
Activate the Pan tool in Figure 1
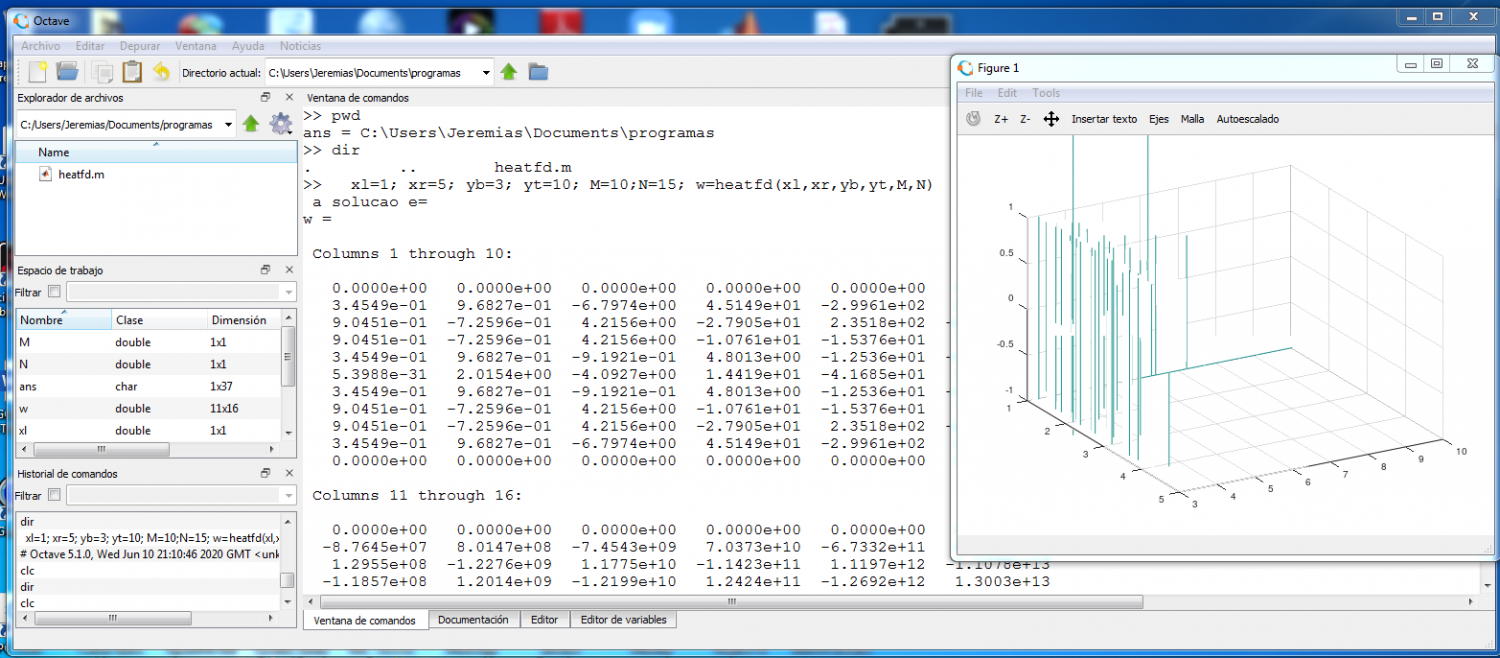1051,119
